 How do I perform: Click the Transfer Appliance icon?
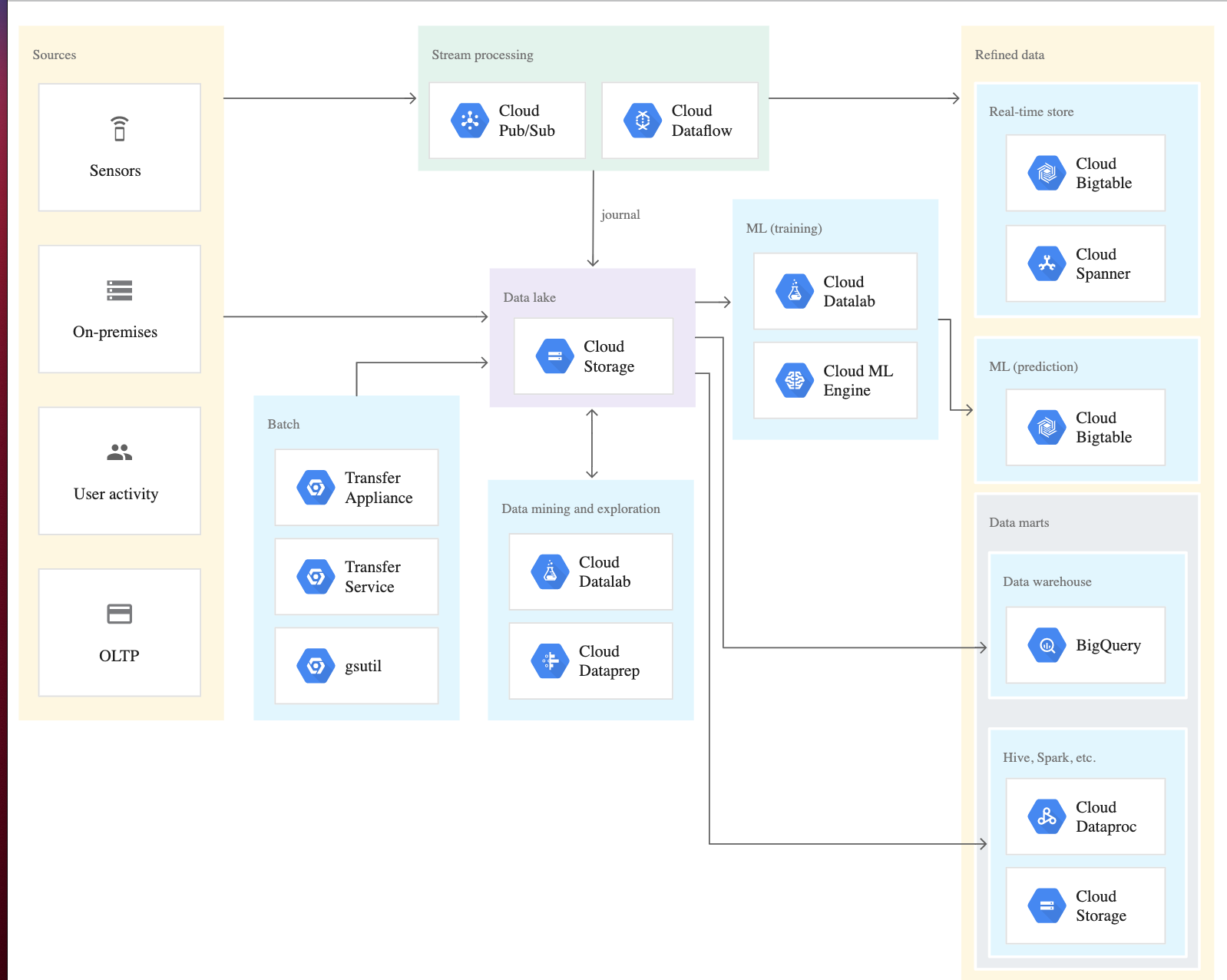[316, 488]
